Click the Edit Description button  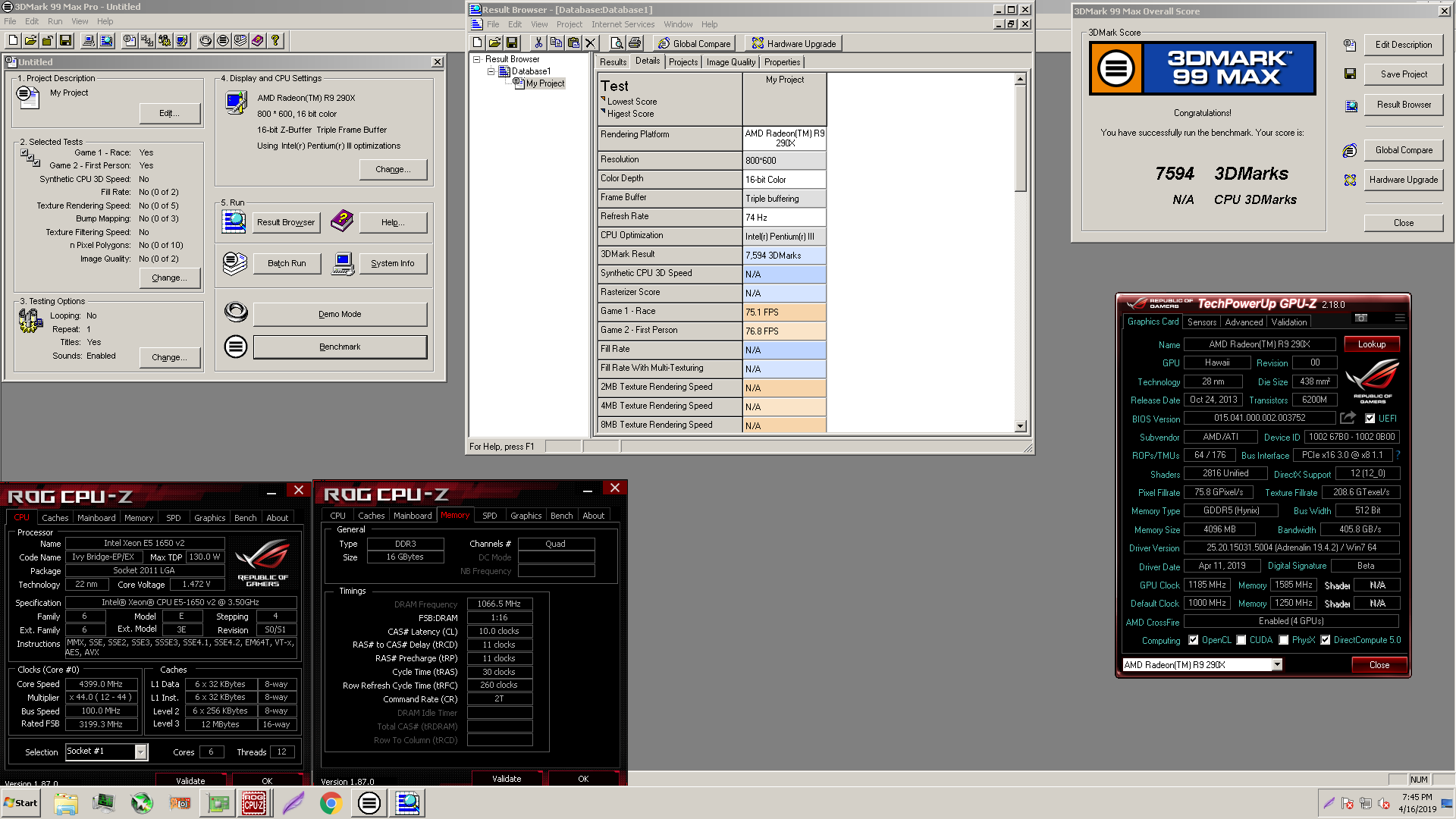point(1404,45)
